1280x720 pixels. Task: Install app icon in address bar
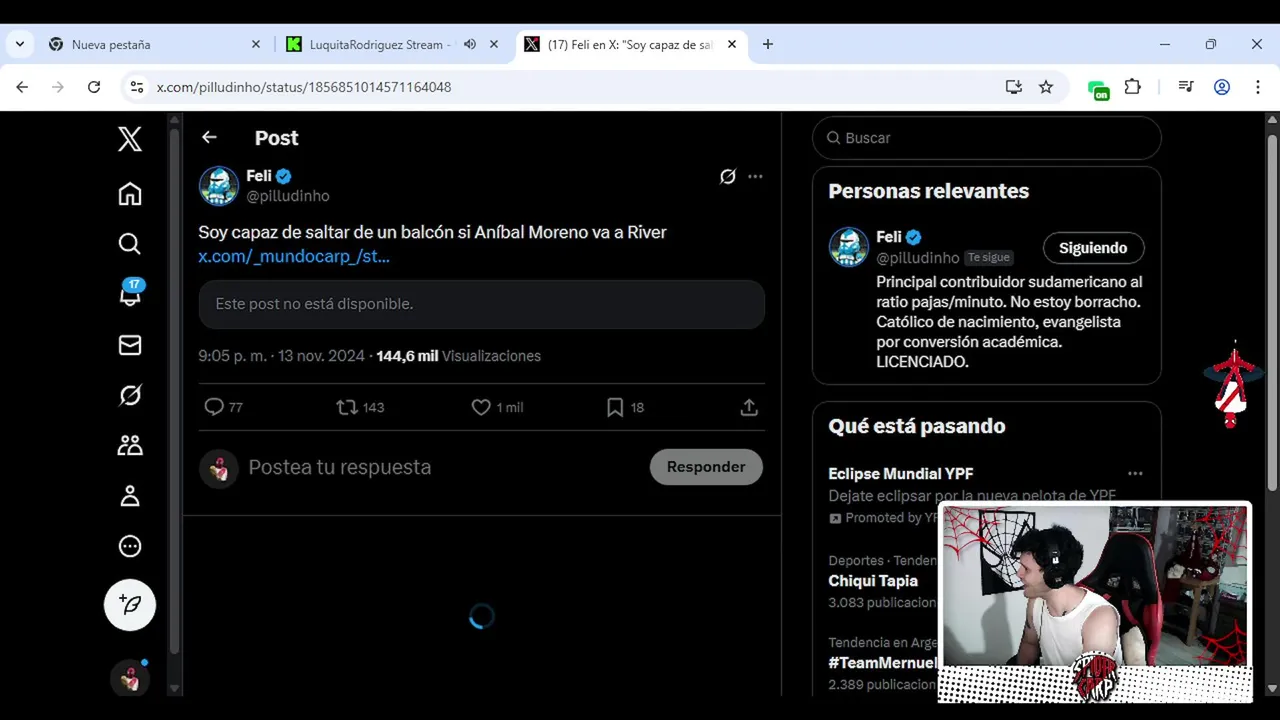click(x=1014, y=87)
